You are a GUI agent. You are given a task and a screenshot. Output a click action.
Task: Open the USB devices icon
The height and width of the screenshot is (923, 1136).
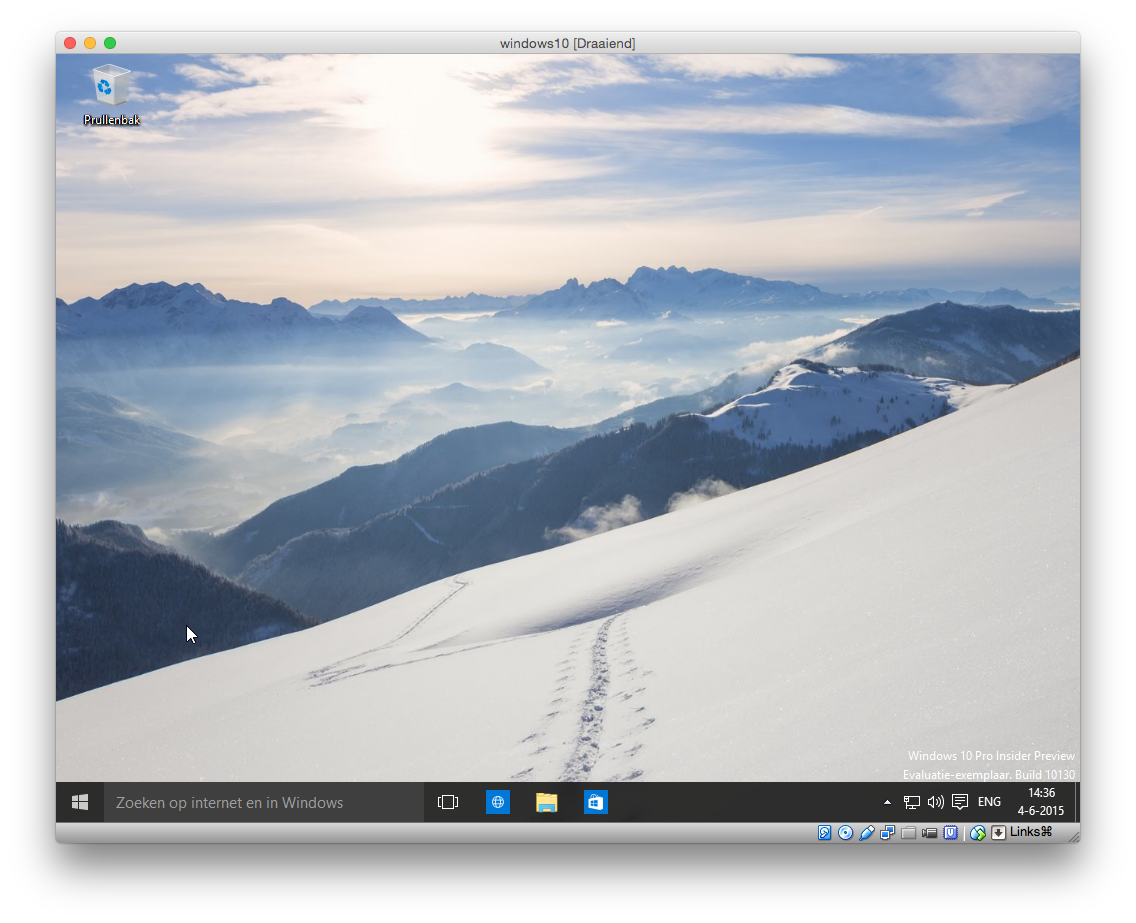tap(867, 833)
